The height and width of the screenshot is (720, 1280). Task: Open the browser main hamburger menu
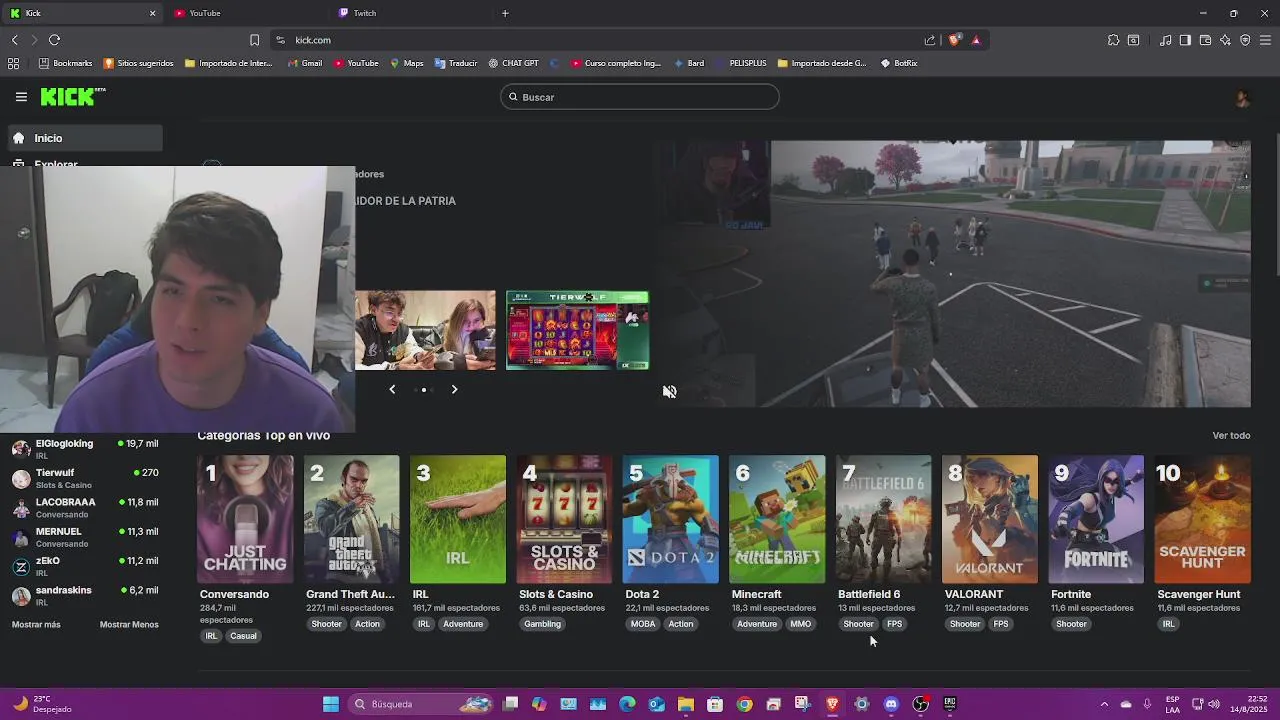tap(1265, 40)
